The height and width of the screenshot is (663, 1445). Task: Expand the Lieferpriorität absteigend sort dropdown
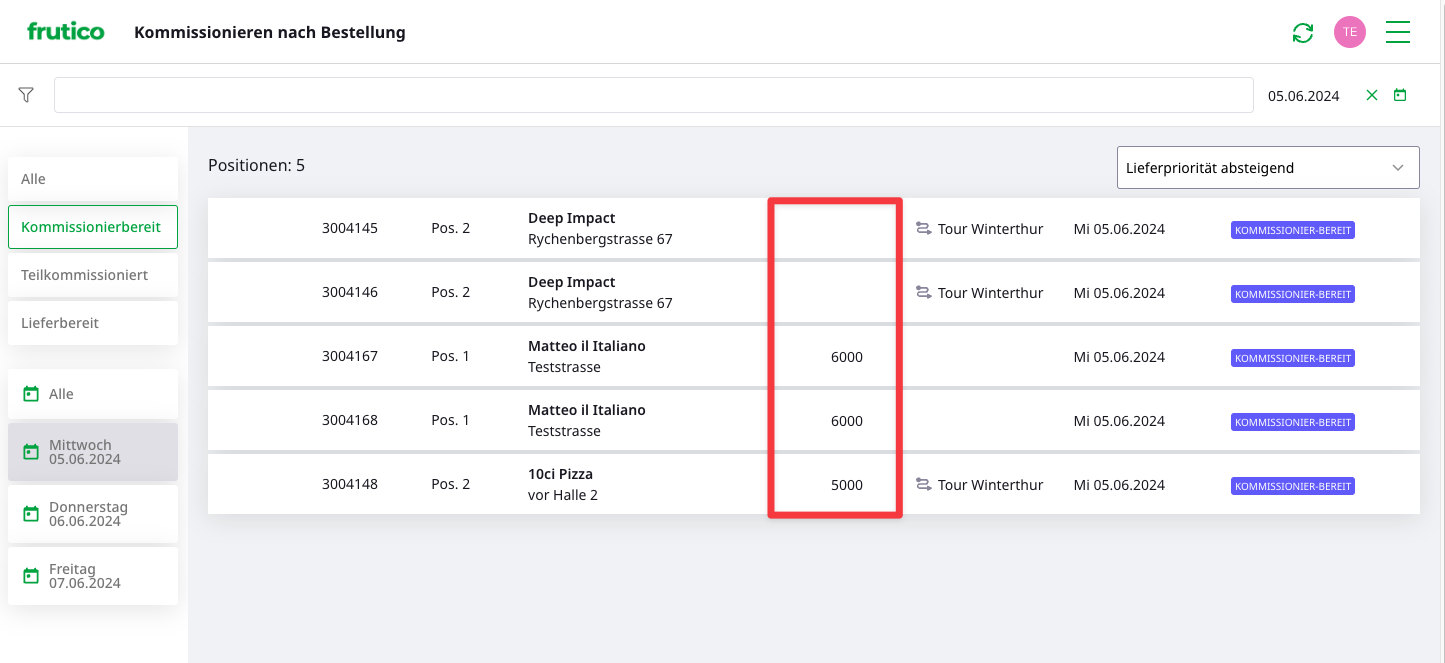(x=1267, y=168)
